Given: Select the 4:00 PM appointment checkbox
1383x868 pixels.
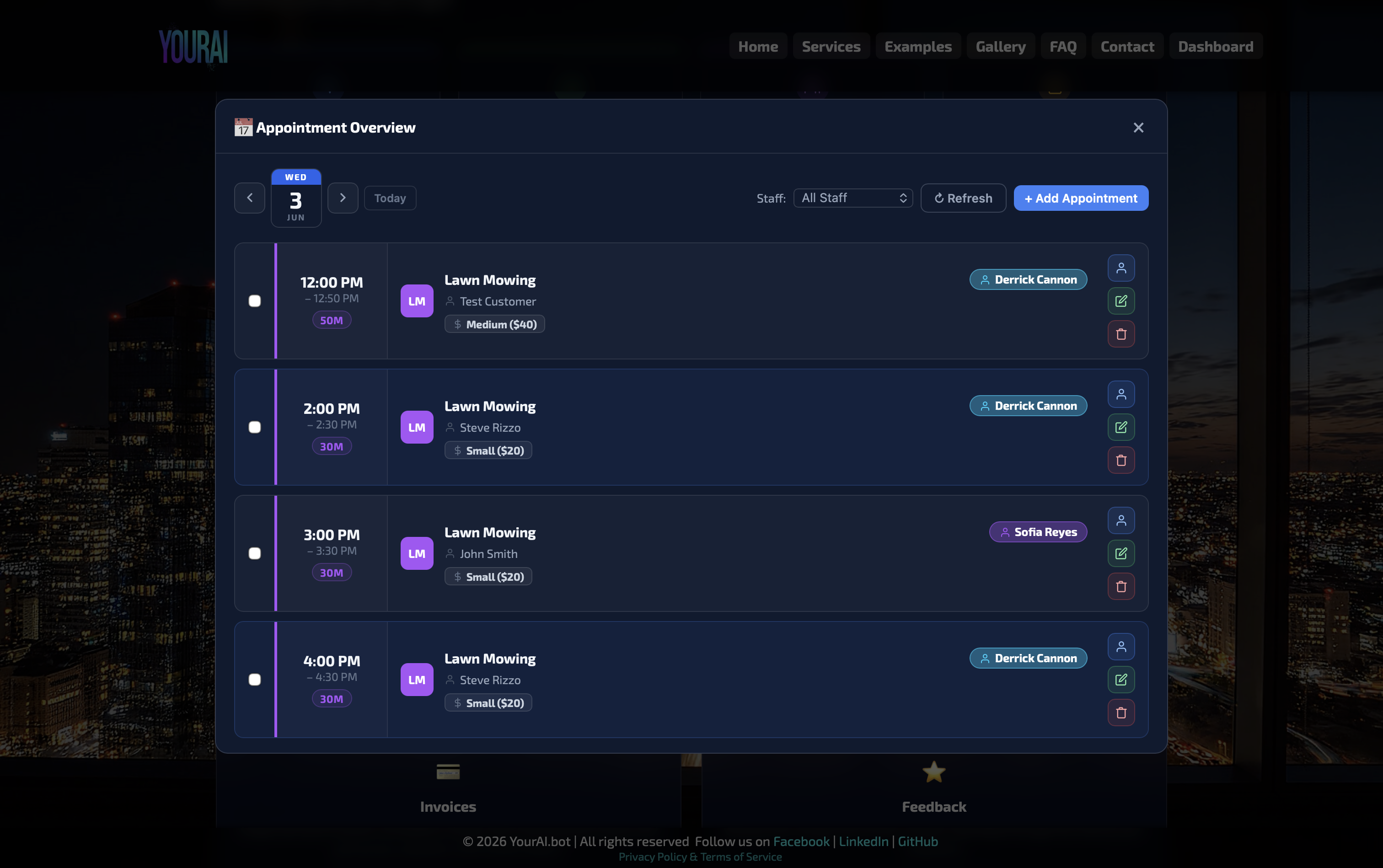Looking at the screenshot, I should 255,680.
